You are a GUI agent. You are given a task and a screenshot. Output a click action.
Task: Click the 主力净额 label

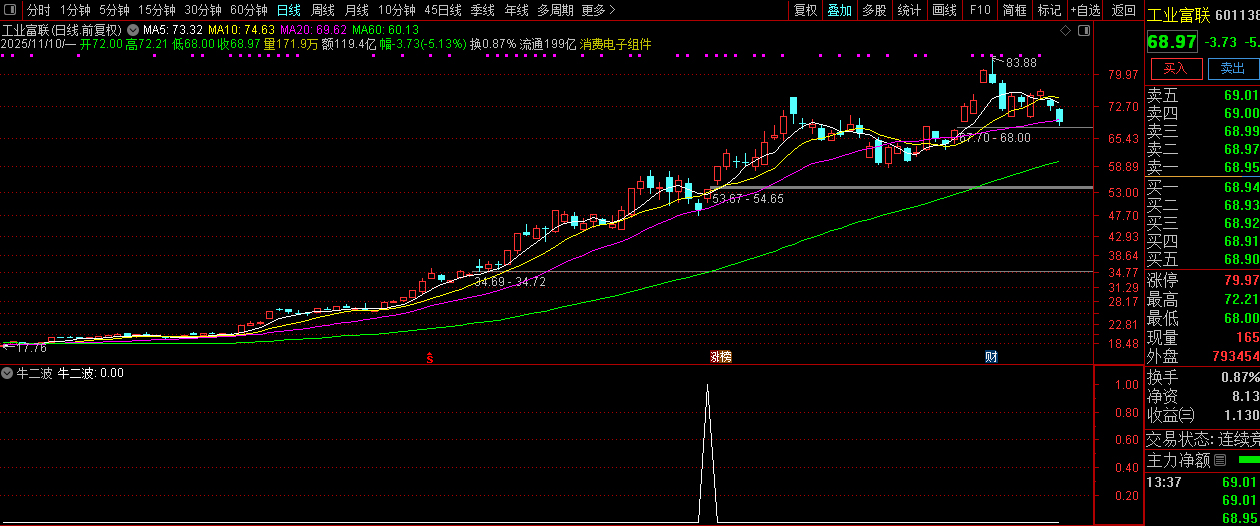point(1178,461)
